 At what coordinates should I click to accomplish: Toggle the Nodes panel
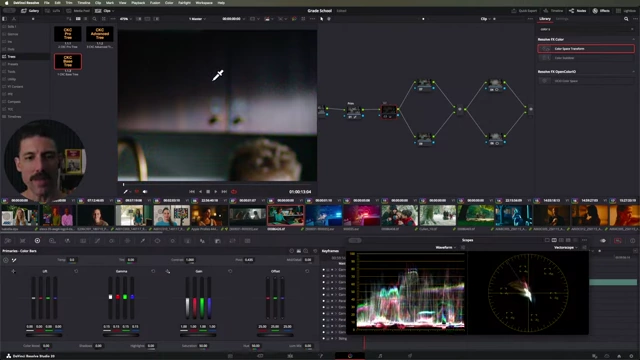[x=578, y=11]
